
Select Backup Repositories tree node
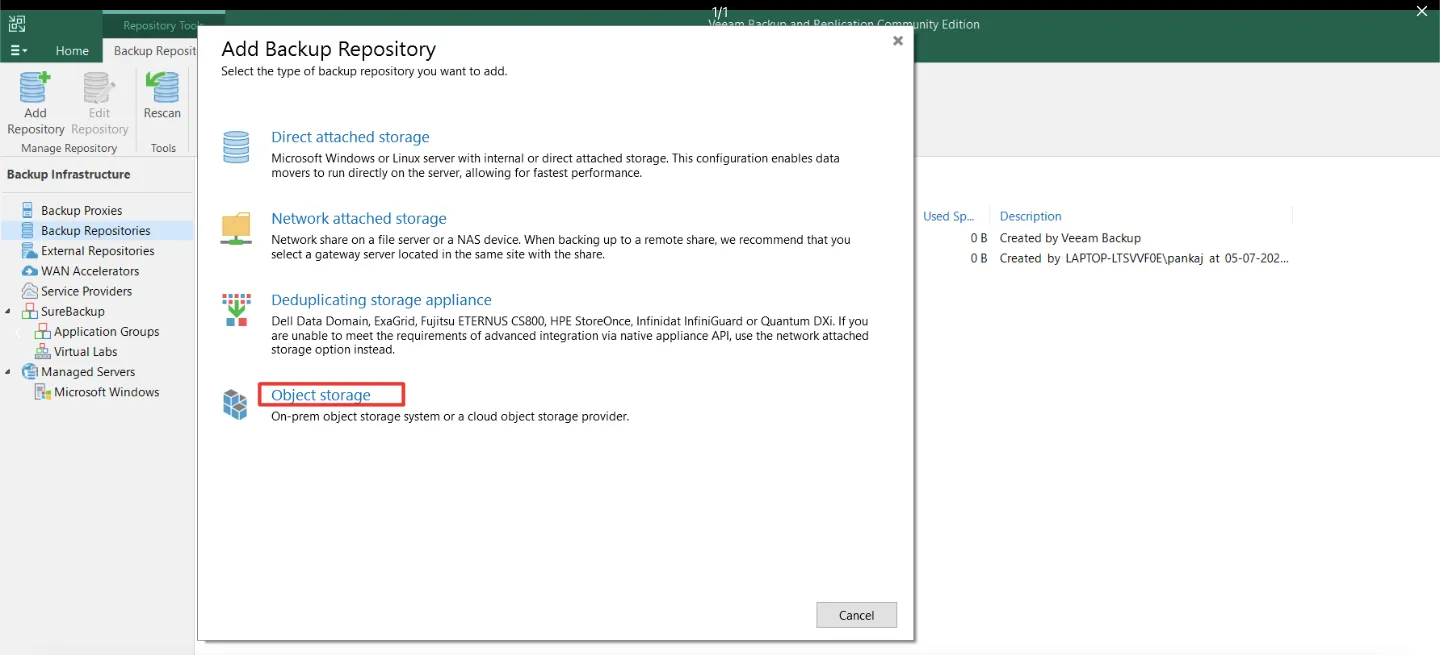click(x=95, y=230)
